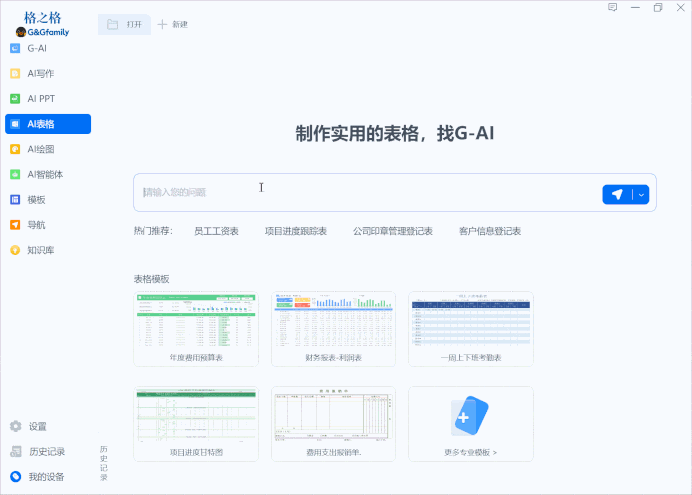Screen dimensions: 692x495
Task: Open feedback message icon in title bar
Action: [612, 8]
